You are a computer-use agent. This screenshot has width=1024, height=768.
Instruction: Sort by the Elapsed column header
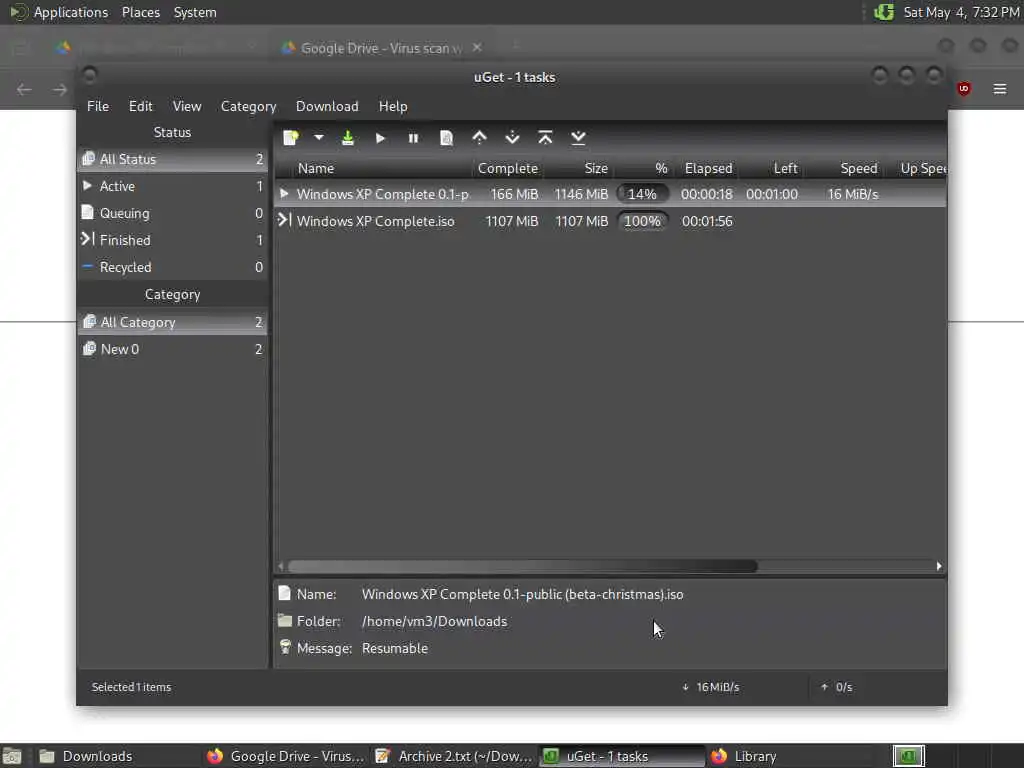click(708, 168)
